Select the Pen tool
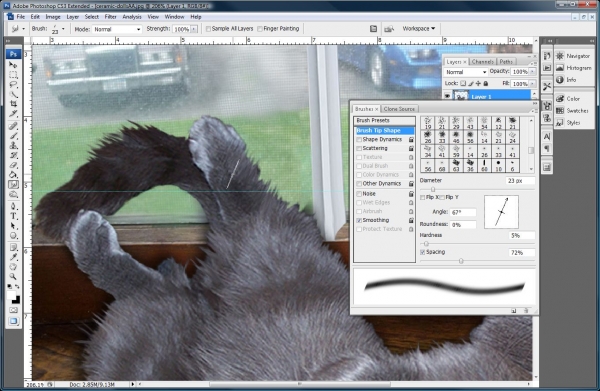Viewport: 600px width, 391px height. (13, 207)
